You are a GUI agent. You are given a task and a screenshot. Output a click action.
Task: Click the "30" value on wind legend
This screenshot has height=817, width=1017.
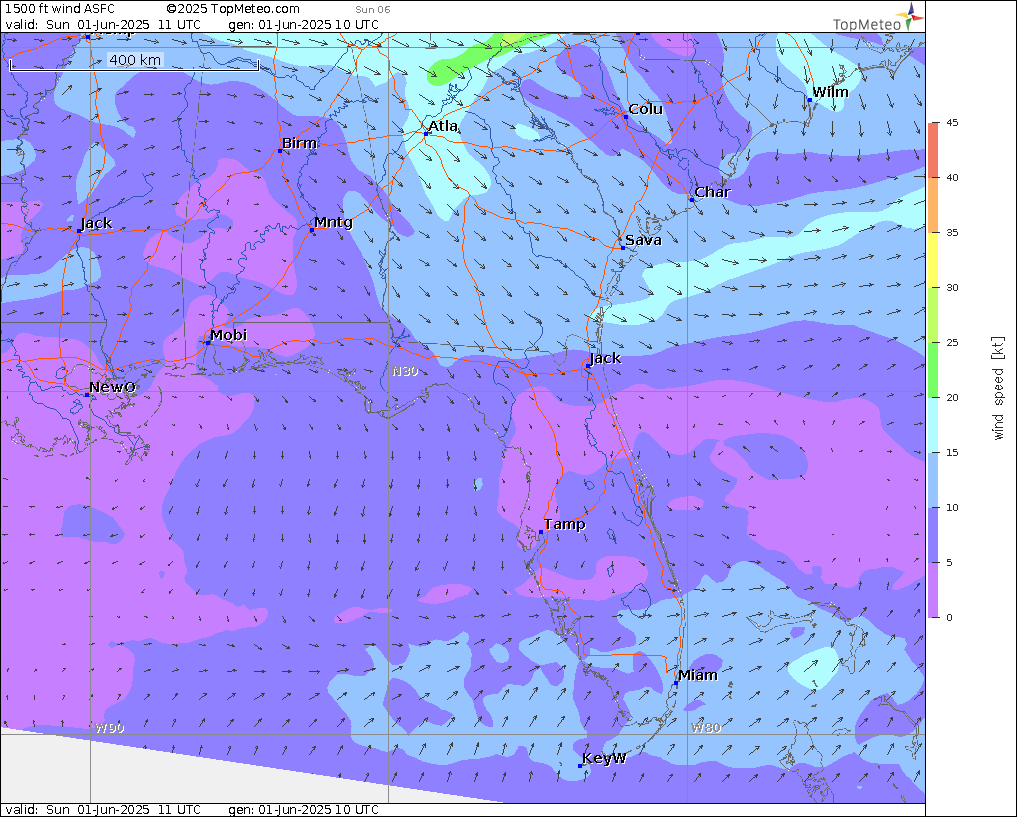[952, 288]
